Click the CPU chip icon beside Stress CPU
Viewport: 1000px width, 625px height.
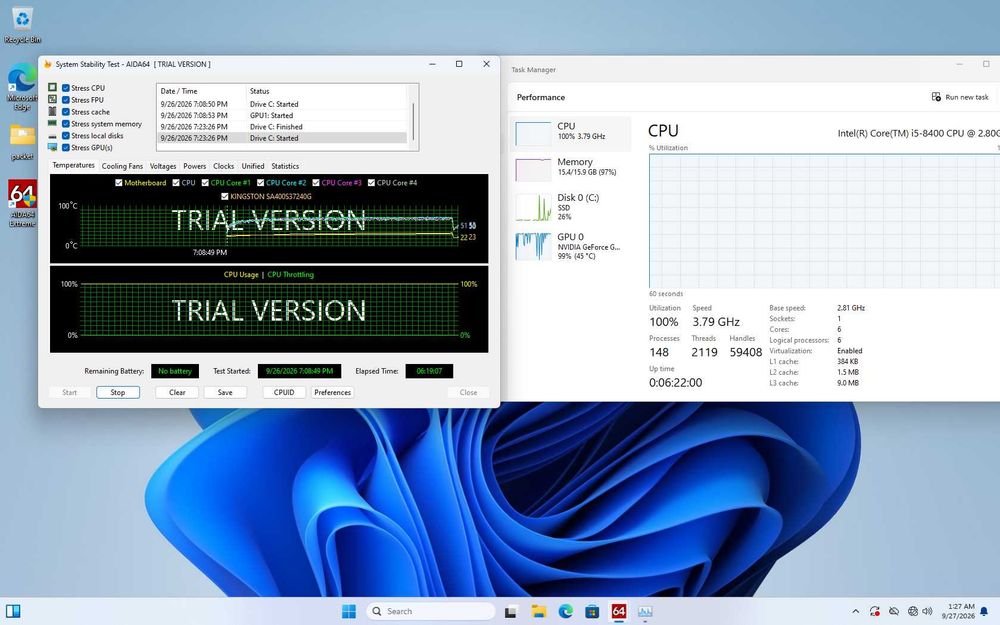[x=52, y=88]
